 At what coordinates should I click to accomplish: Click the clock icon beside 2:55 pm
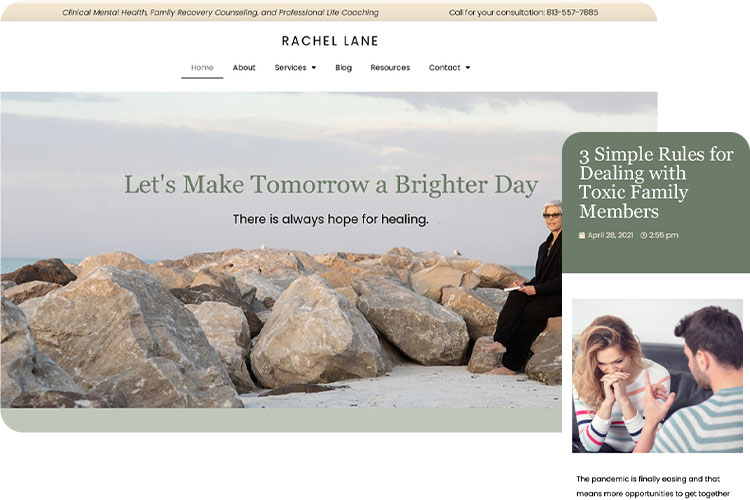pos(643,235)
